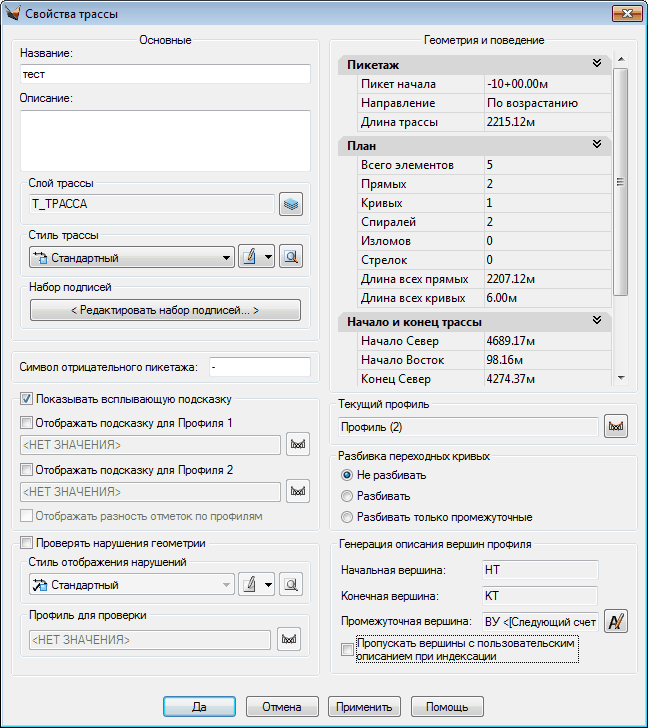The height and width of the screenshot is (728, 648).
Task: Uncheck Показывать всплывающую подсказку
Action: click(x=26, y=400)
